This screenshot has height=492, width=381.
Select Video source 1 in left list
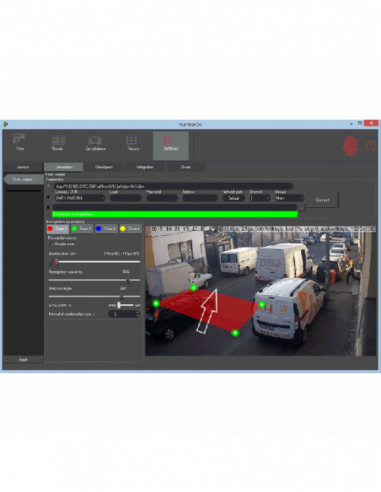click(23, 179)
